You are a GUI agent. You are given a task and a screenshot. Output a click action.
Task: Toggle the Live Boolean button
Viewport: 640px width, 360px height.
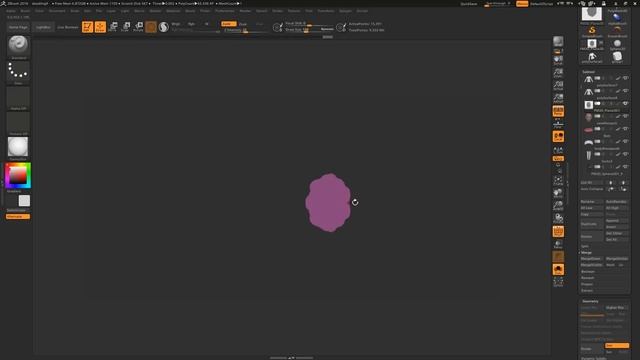68,27
